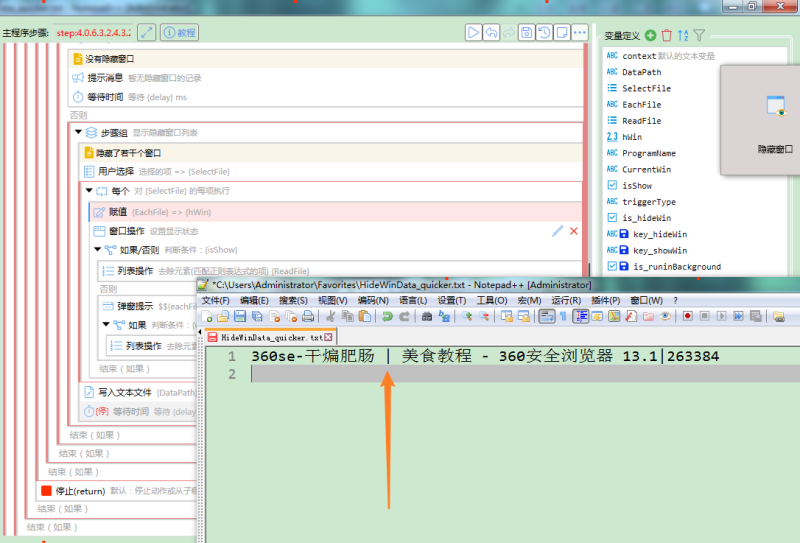Run the action with the play icon
The image size is (800, 543).
(x=473, y=33)
